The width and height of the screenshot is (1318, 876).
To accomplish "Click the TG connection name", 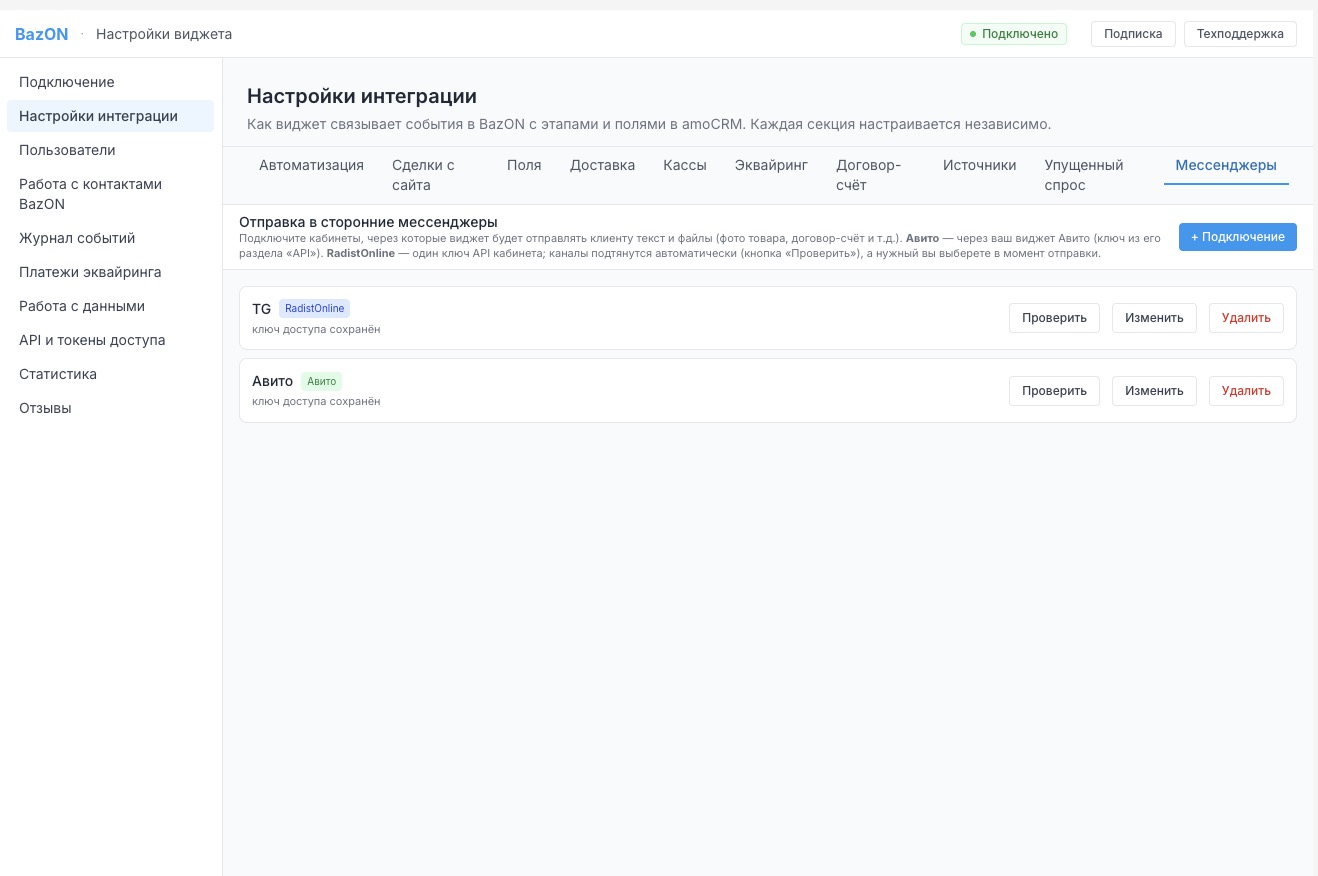I will pos(262,308).
